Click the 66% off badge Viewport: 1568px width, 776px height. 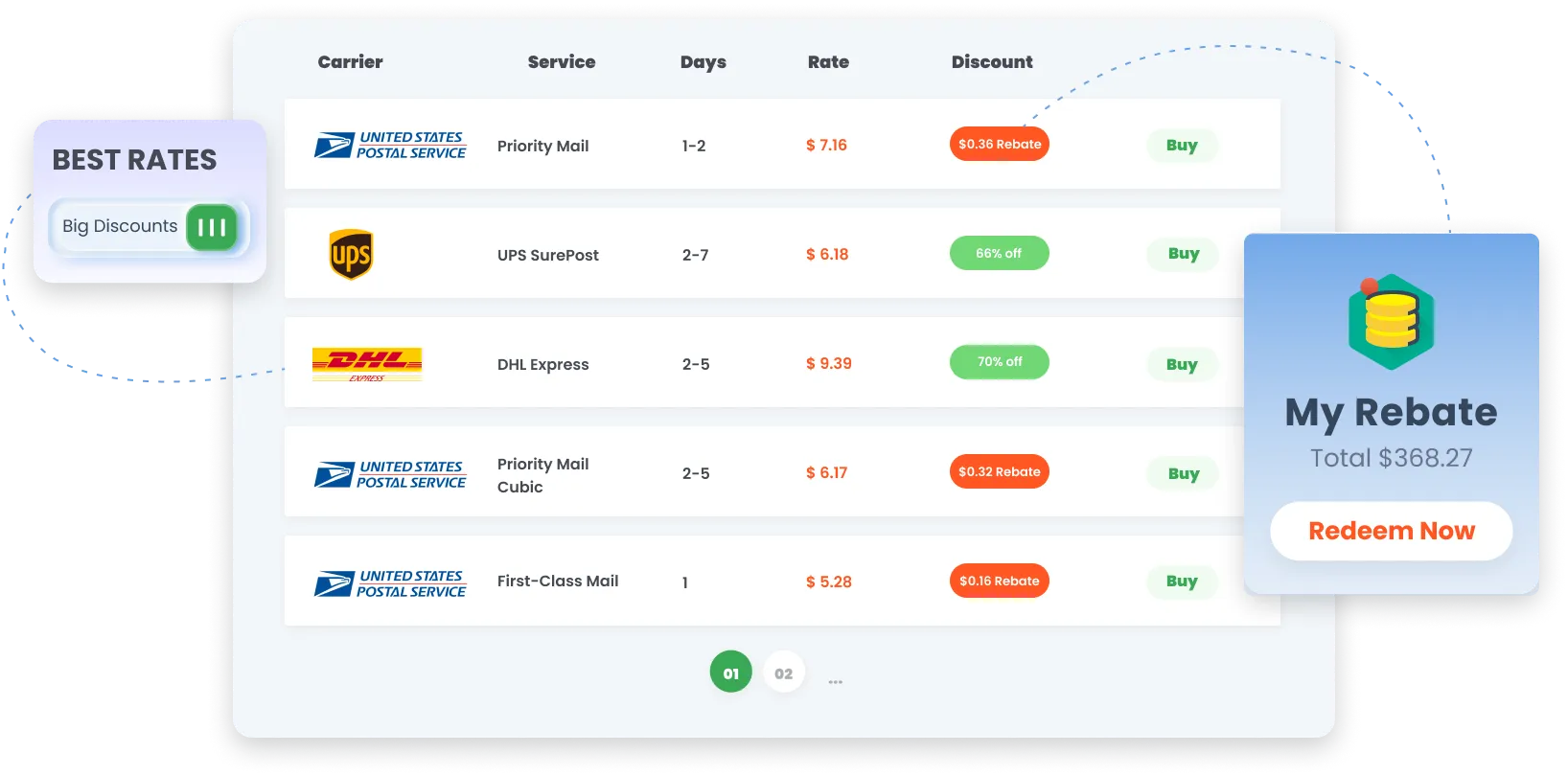tap(1000, 253)
